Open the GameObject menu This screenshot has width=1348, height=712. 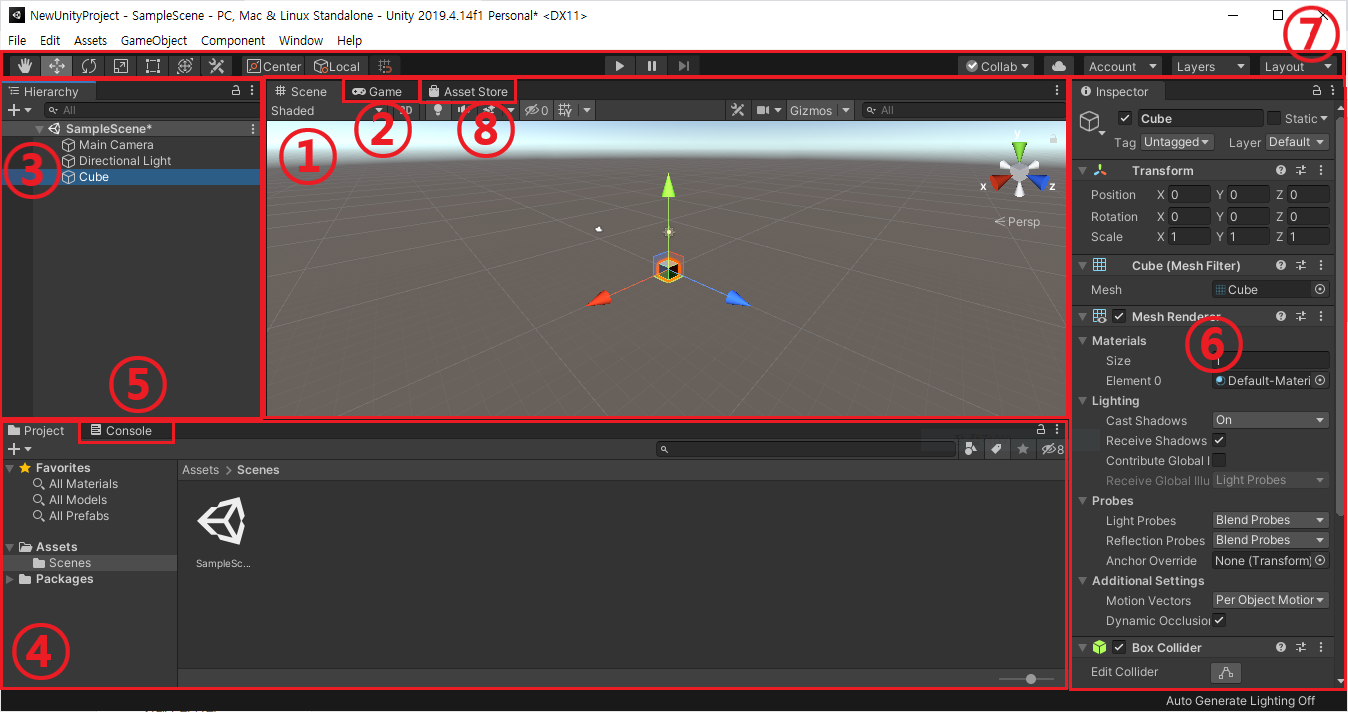click(x=154, y=40)
